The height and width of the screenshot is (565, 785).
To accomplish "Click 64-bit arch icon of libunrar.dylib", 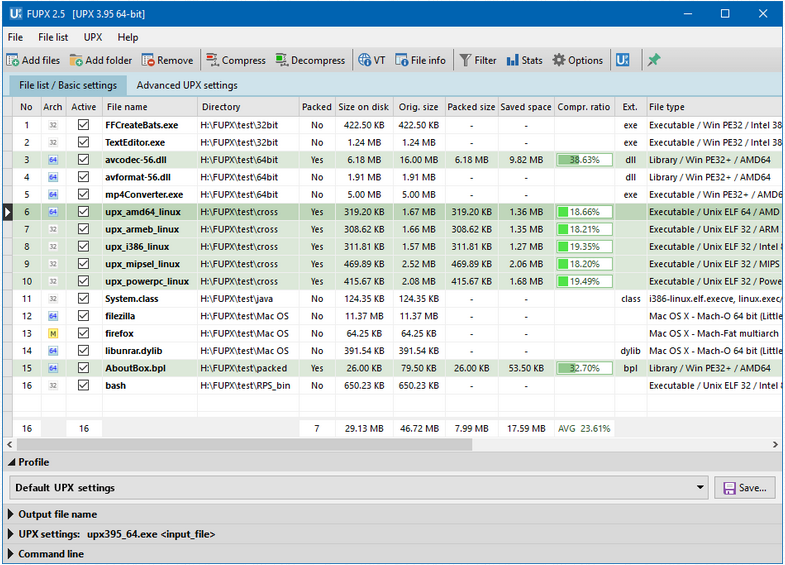I will point(53,351).
